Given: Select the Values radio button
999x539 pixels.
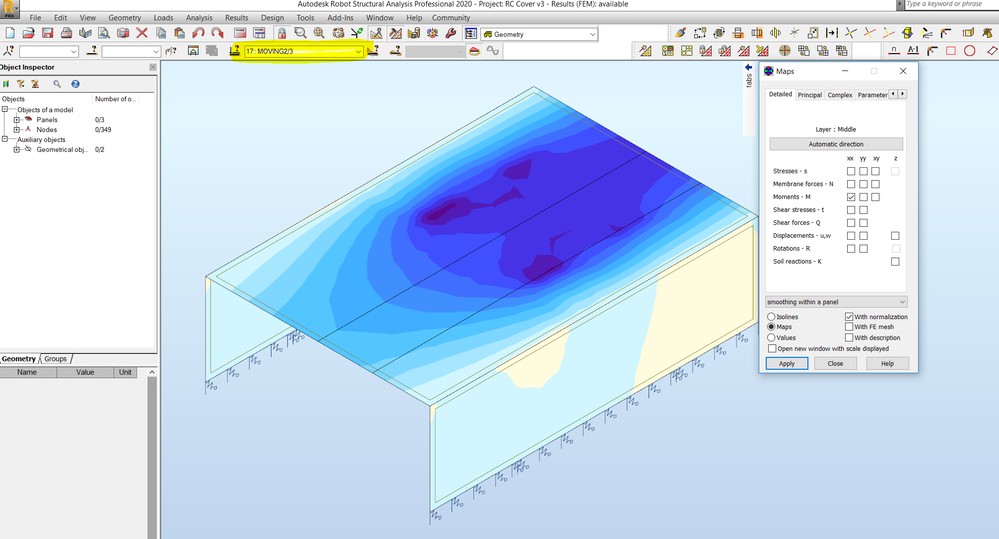Looking at the screenshot, I should [772, 337].
